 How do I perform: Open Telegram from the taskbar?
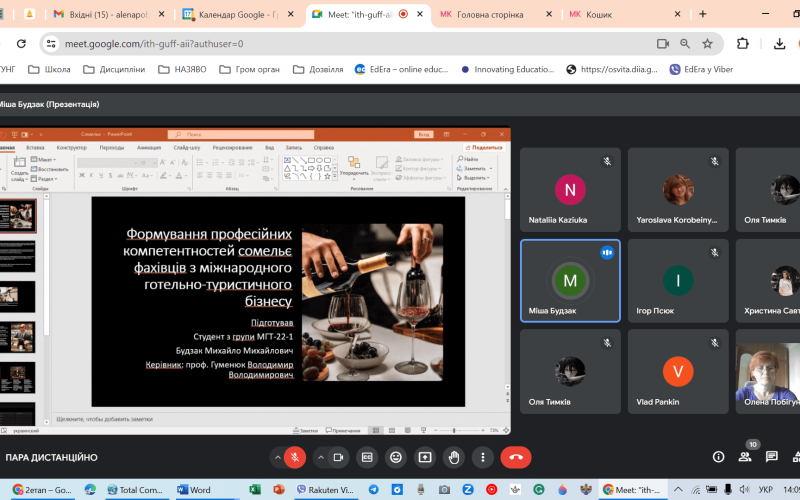373,489
